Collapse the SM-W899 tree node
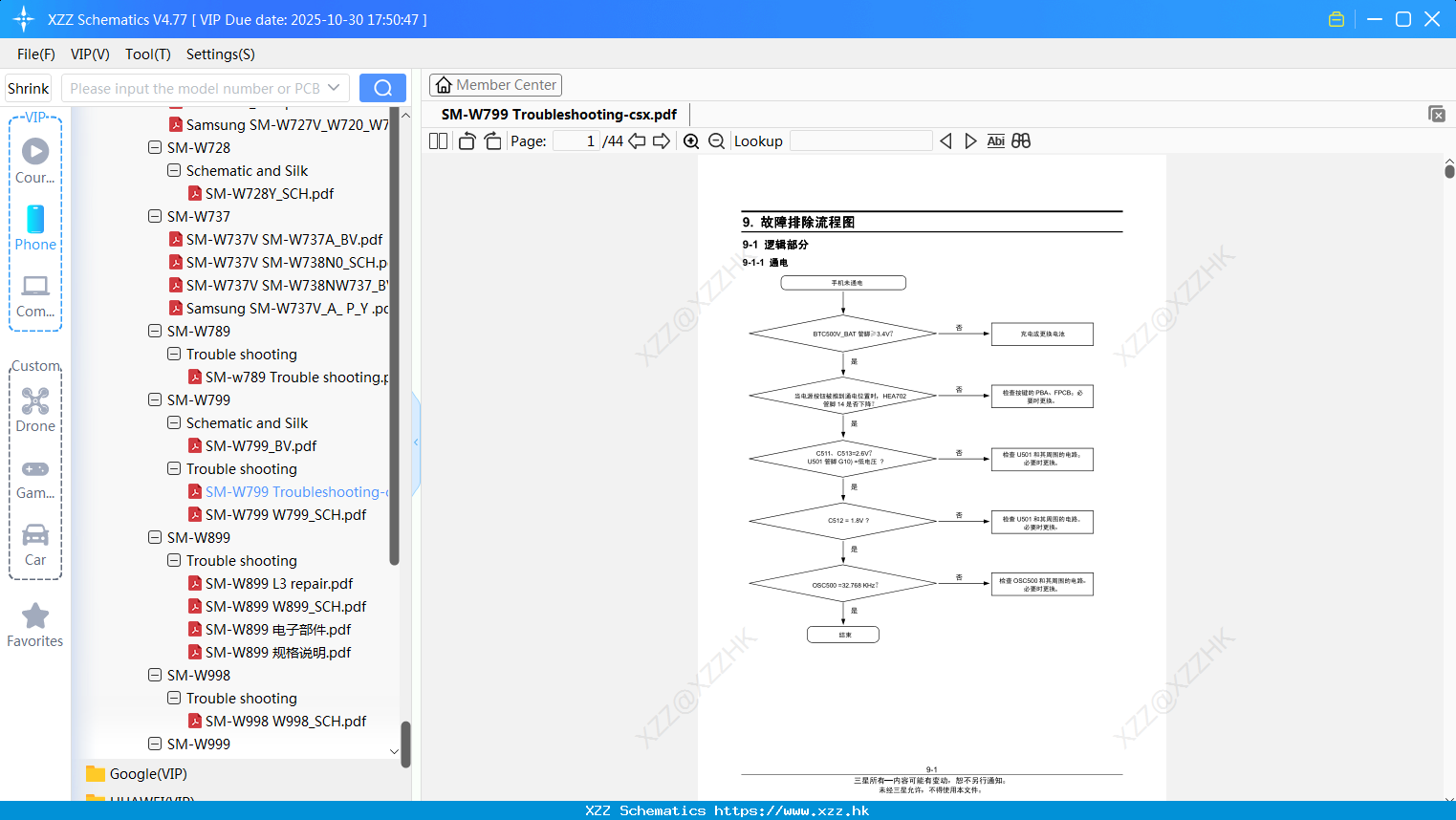Viewport: 1456px width, 820px height. [x=155, y=537]
